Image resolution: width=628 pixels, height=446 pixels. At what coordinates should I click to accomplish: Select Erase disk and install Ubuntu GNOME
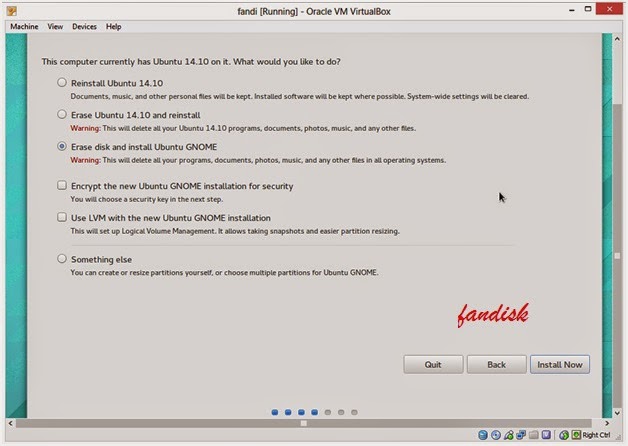(62, 147)
